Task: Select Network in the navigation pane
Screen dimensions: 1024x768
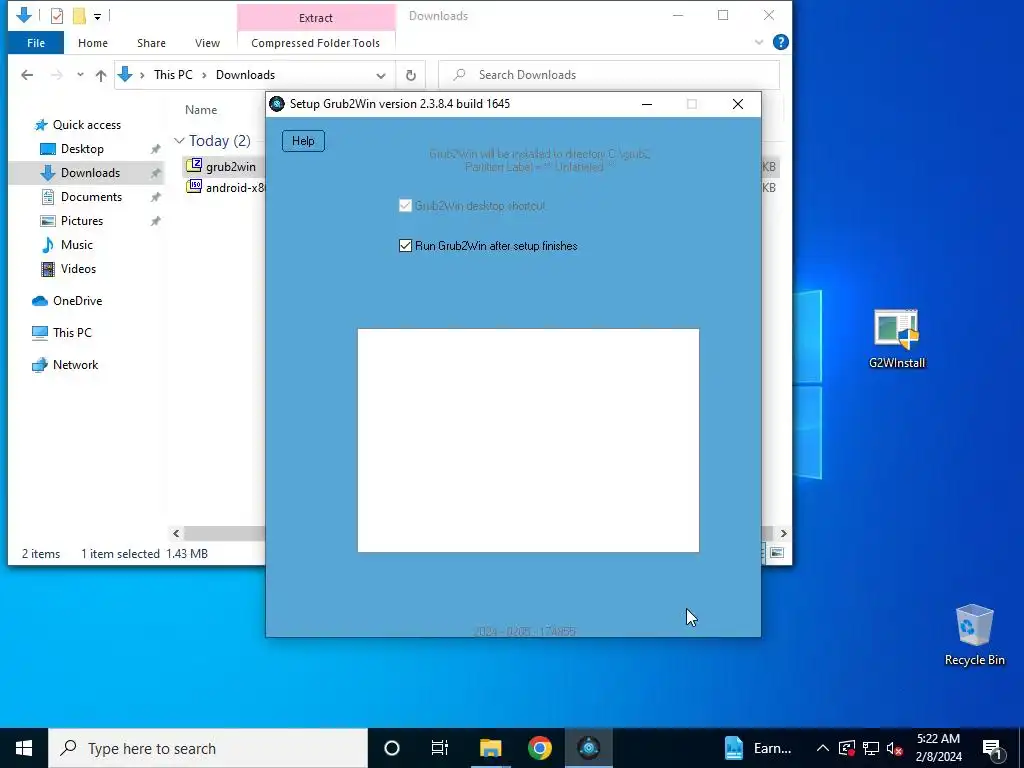Action: point(75,365)
